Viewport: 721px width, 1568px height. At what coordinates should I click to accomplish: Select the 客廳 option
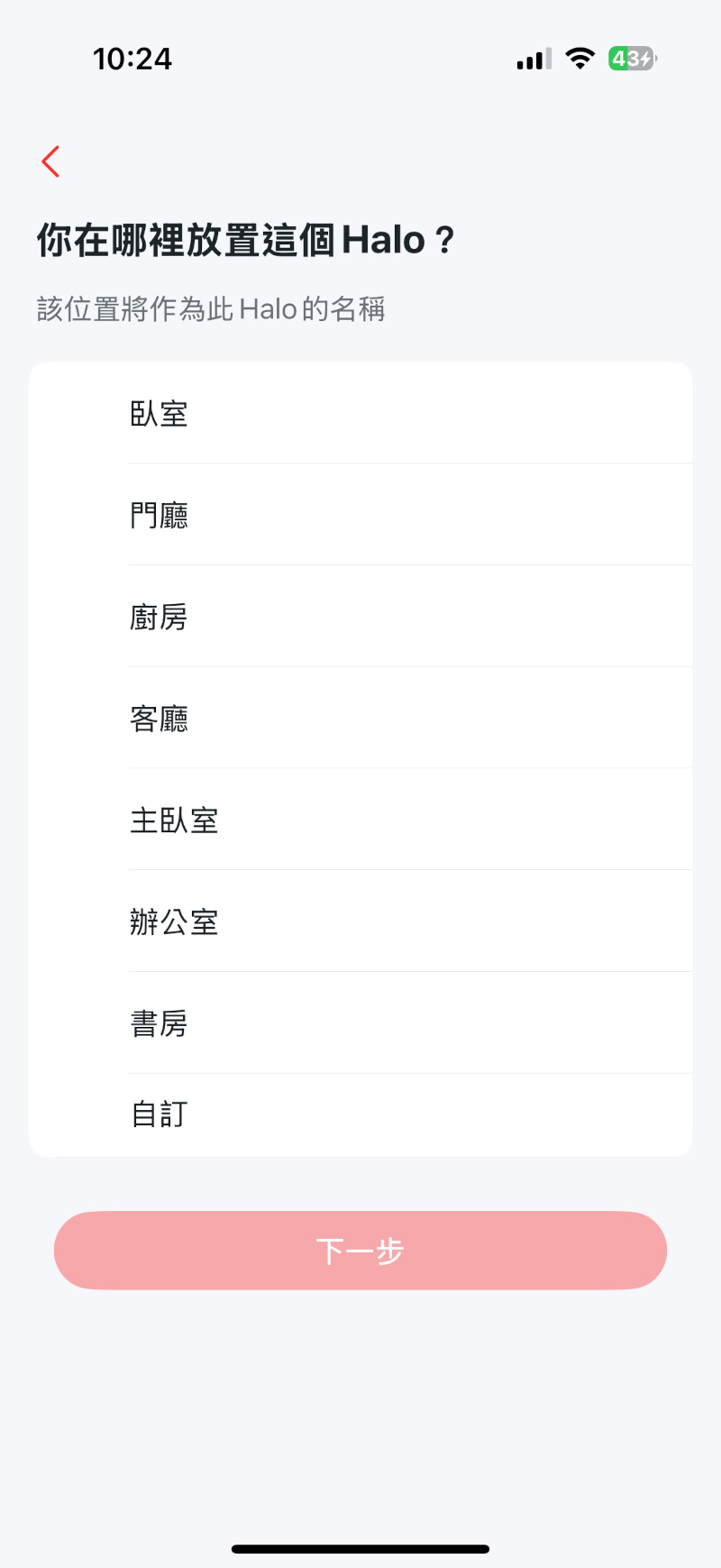click(160, 719)
